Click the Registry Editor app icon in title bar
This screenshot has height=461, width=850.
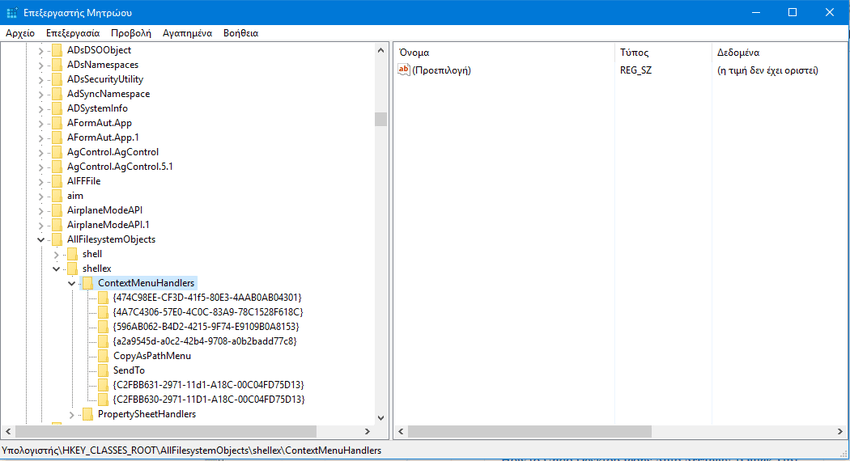11,12
